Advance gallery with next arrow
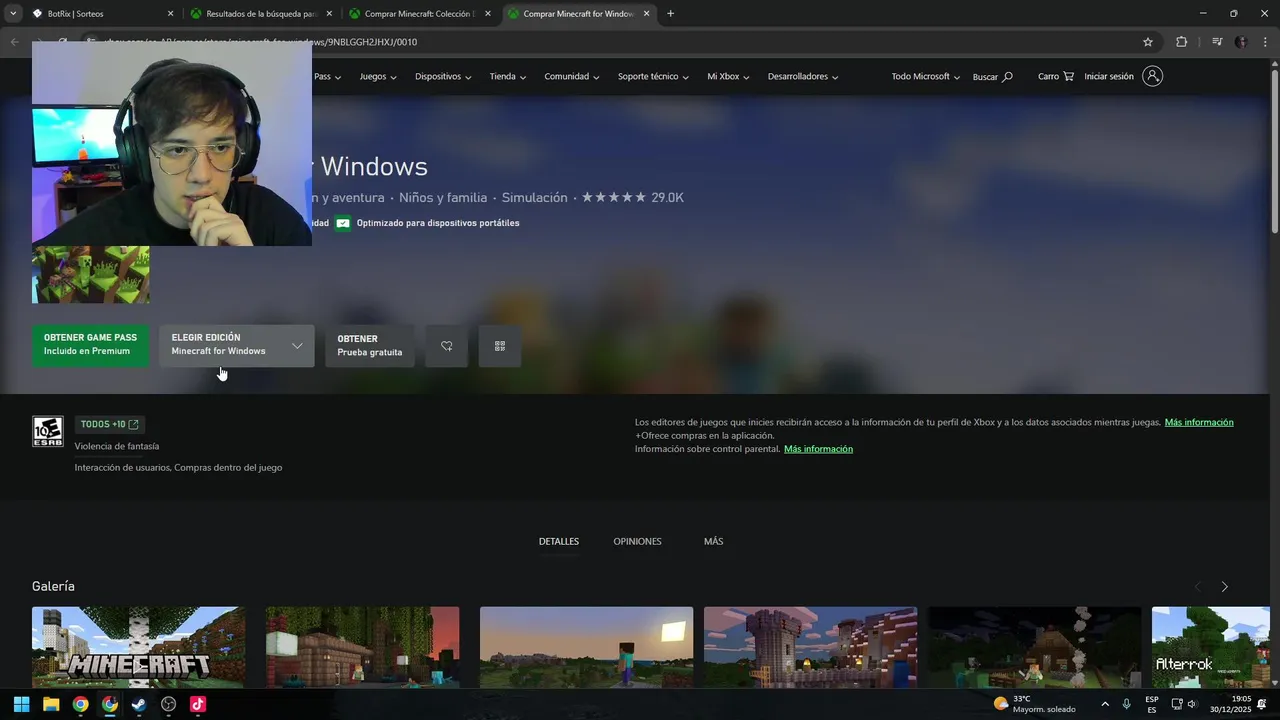This screenshot has height=720, width=1280. click(x=1224, y=587)
